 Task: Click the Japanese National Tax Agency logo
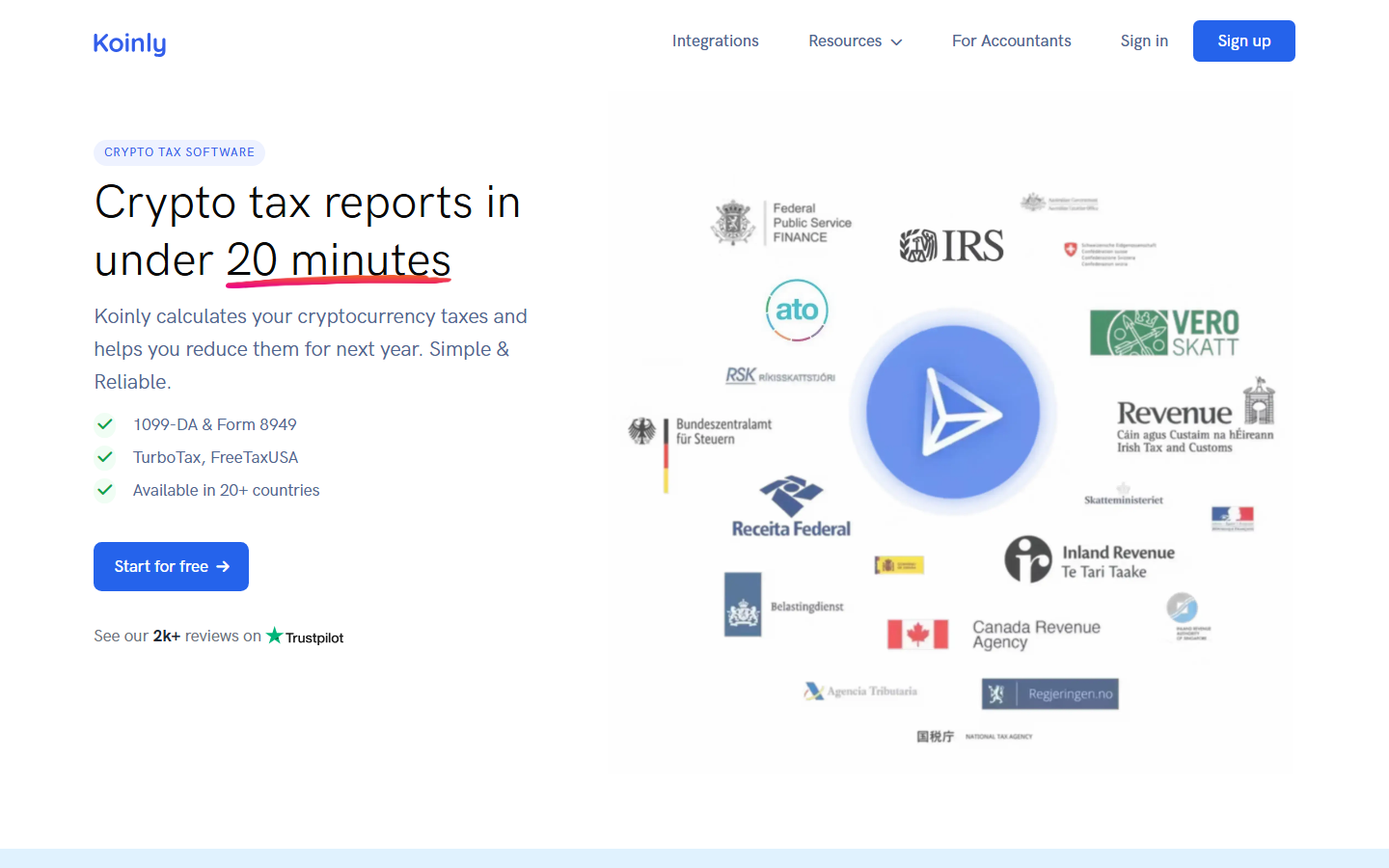pyautogui.click(x=974, y=737)
